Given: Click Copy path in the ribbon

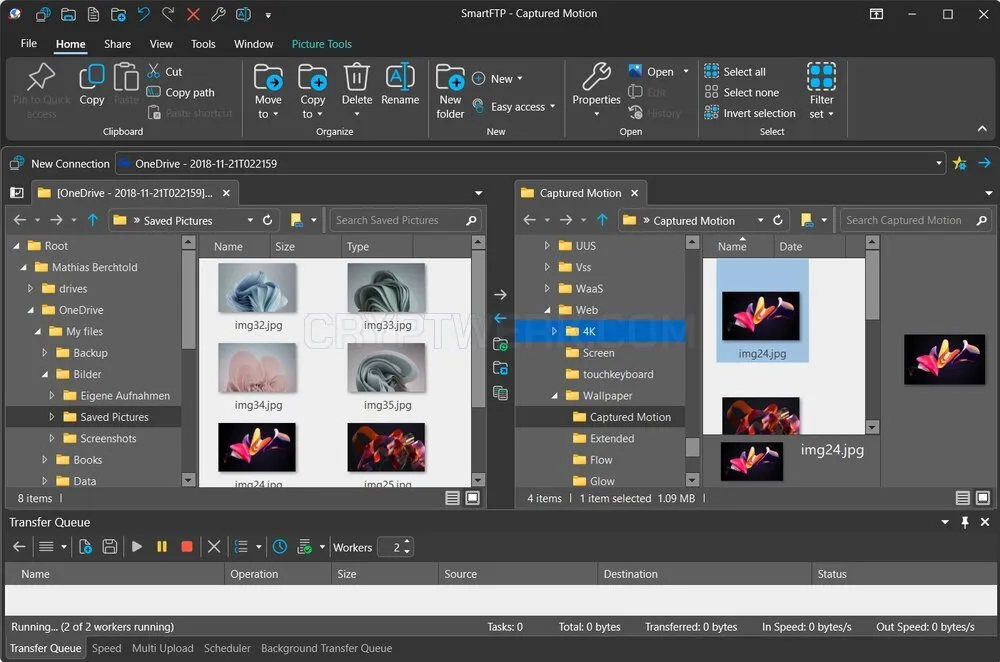Looking at the screenshot, I should (180, 92).
